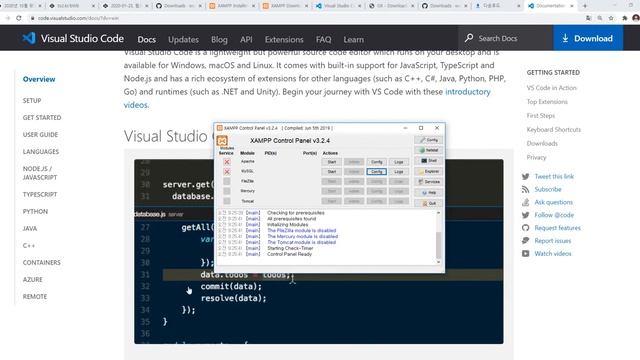The height and width of the screenshot is (360, 640).
Task: Open Shell in XAMPP panel
Action: click(429, 161)
